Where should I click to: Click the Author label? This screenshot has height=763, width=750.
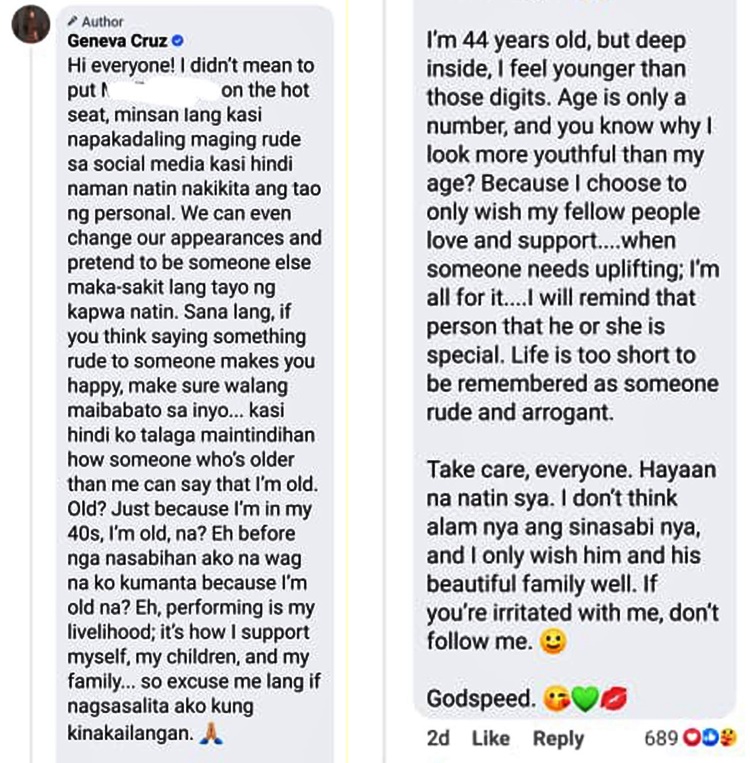(x=102, y=21)
